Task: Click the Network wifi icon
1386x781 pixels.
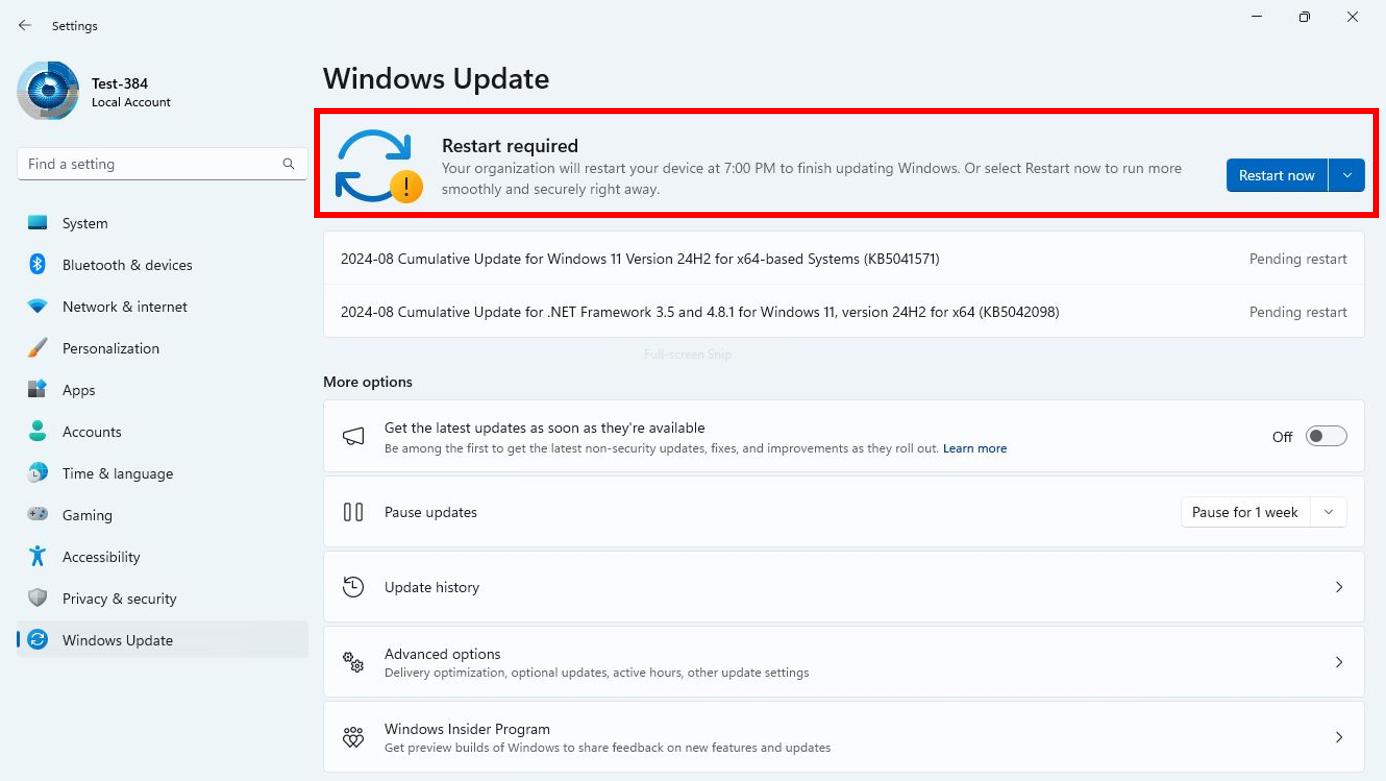Action: (38, 306)
